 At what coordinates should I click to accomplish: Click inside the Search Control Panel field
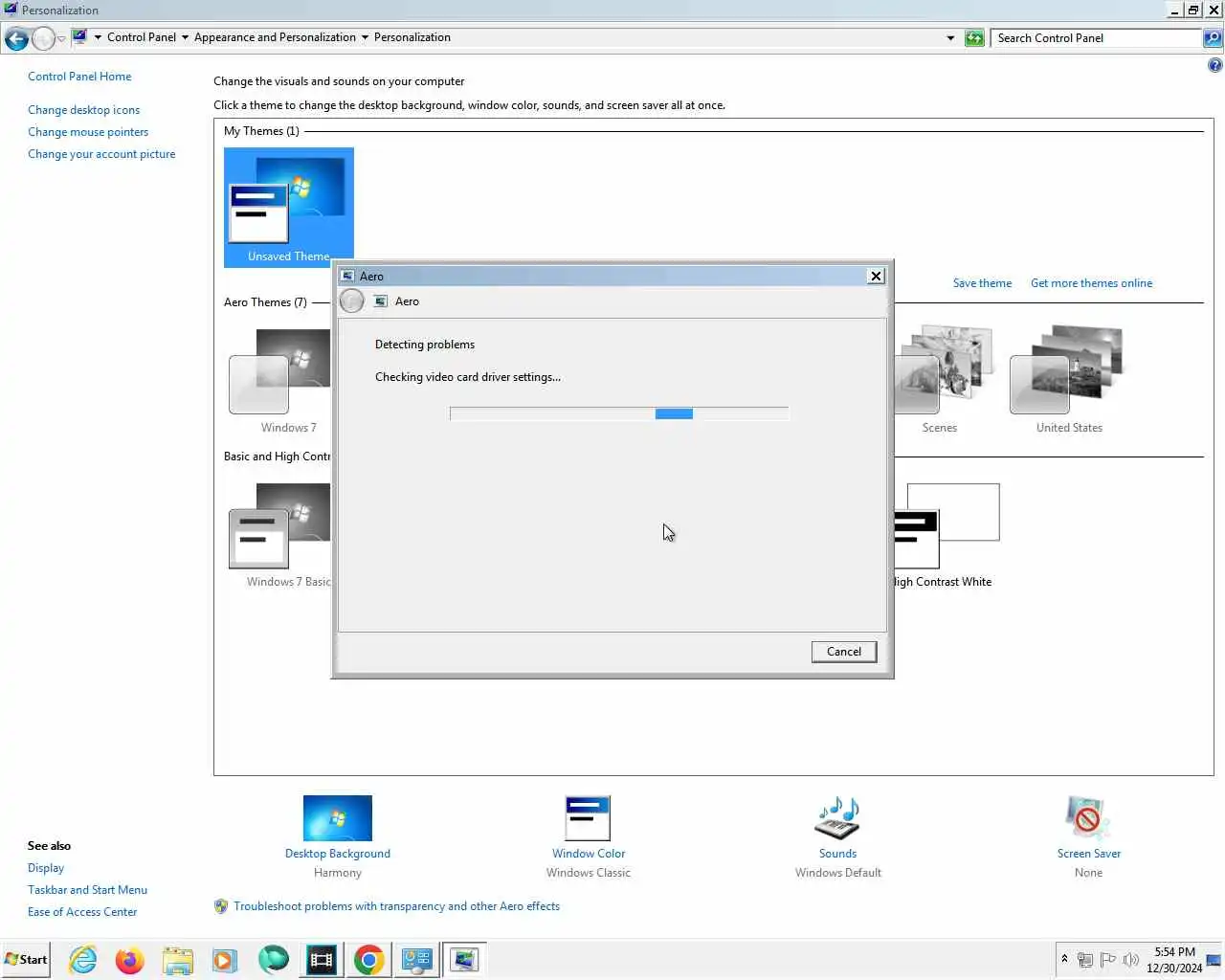[x=1097, y=38]
